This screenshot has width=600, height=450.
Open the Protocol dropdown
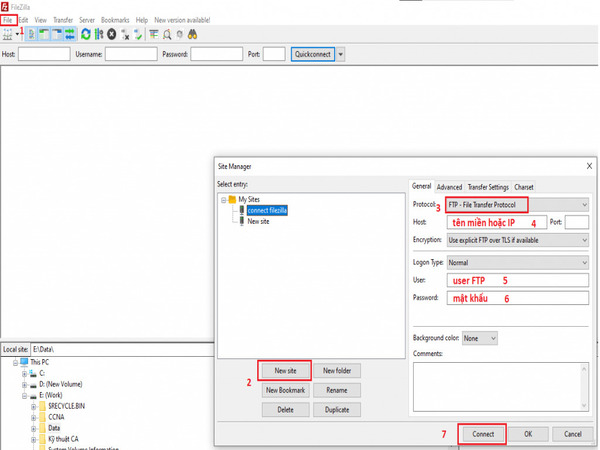[x=516, y=204]
